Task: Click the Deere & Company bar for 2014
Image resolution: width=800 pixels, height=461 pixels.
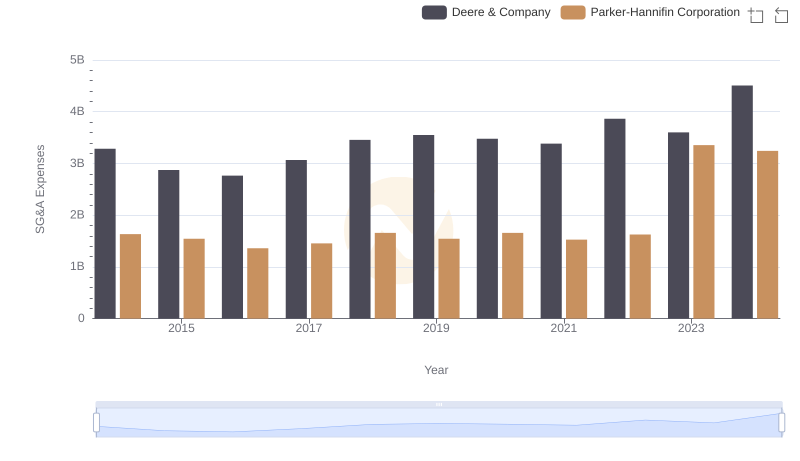Action: (x=105, y=234)
